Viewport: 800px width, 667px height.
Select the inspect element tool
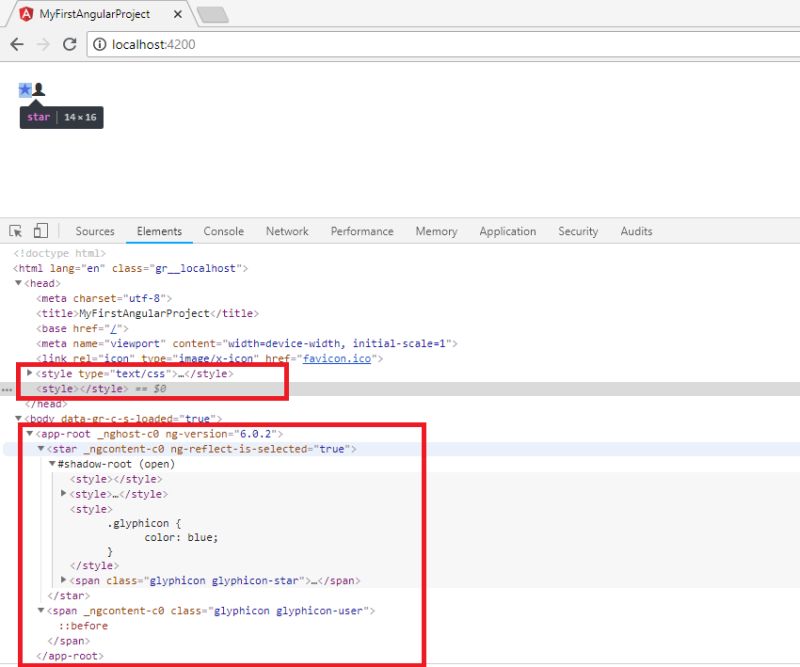coord(14,231)
